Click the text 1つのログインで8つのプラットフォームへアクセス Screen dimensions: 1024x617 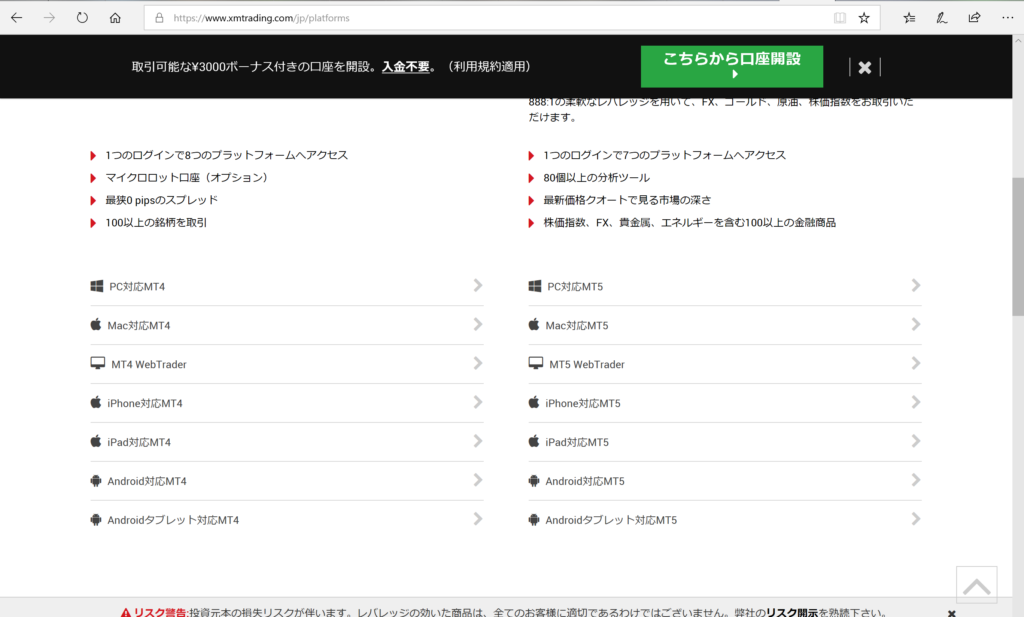(x=227, y=155)
